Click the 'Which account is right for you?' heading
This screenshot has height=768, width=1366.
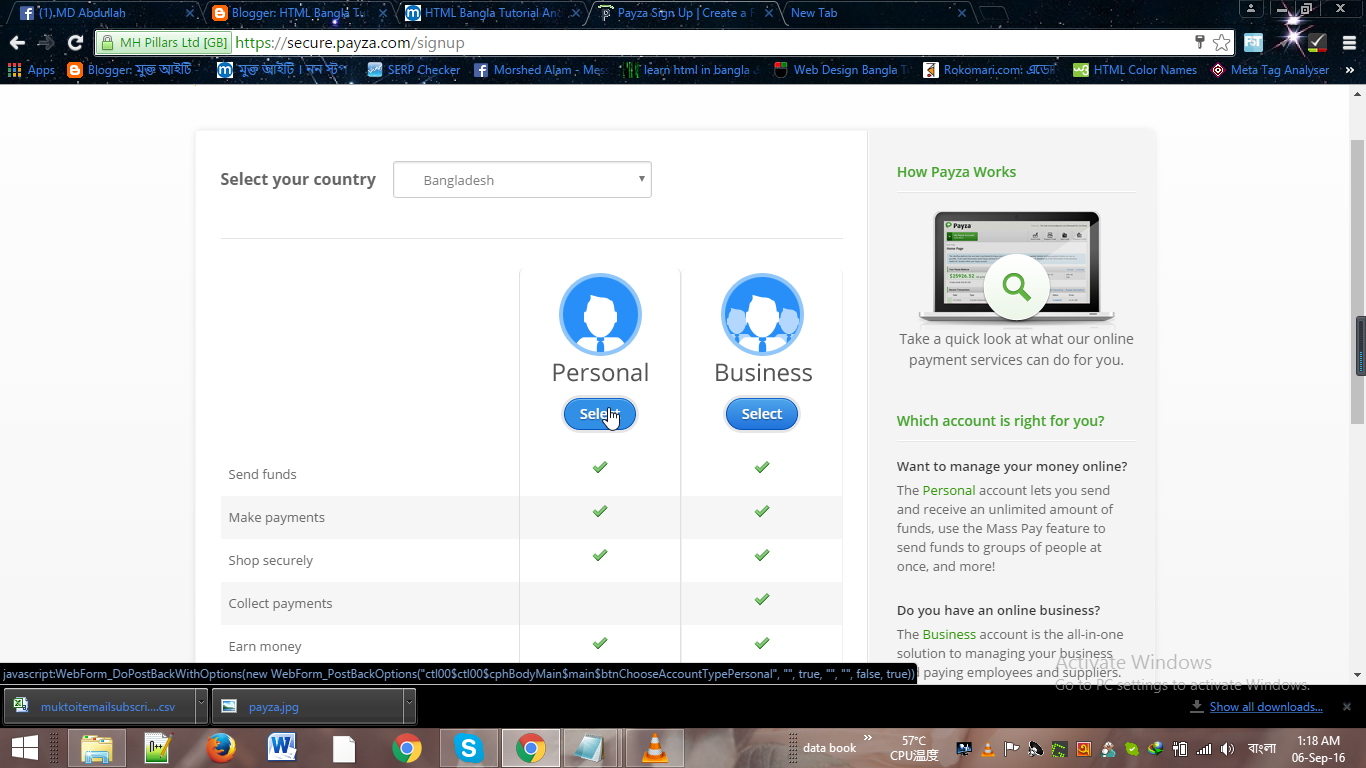point(1000,421)
